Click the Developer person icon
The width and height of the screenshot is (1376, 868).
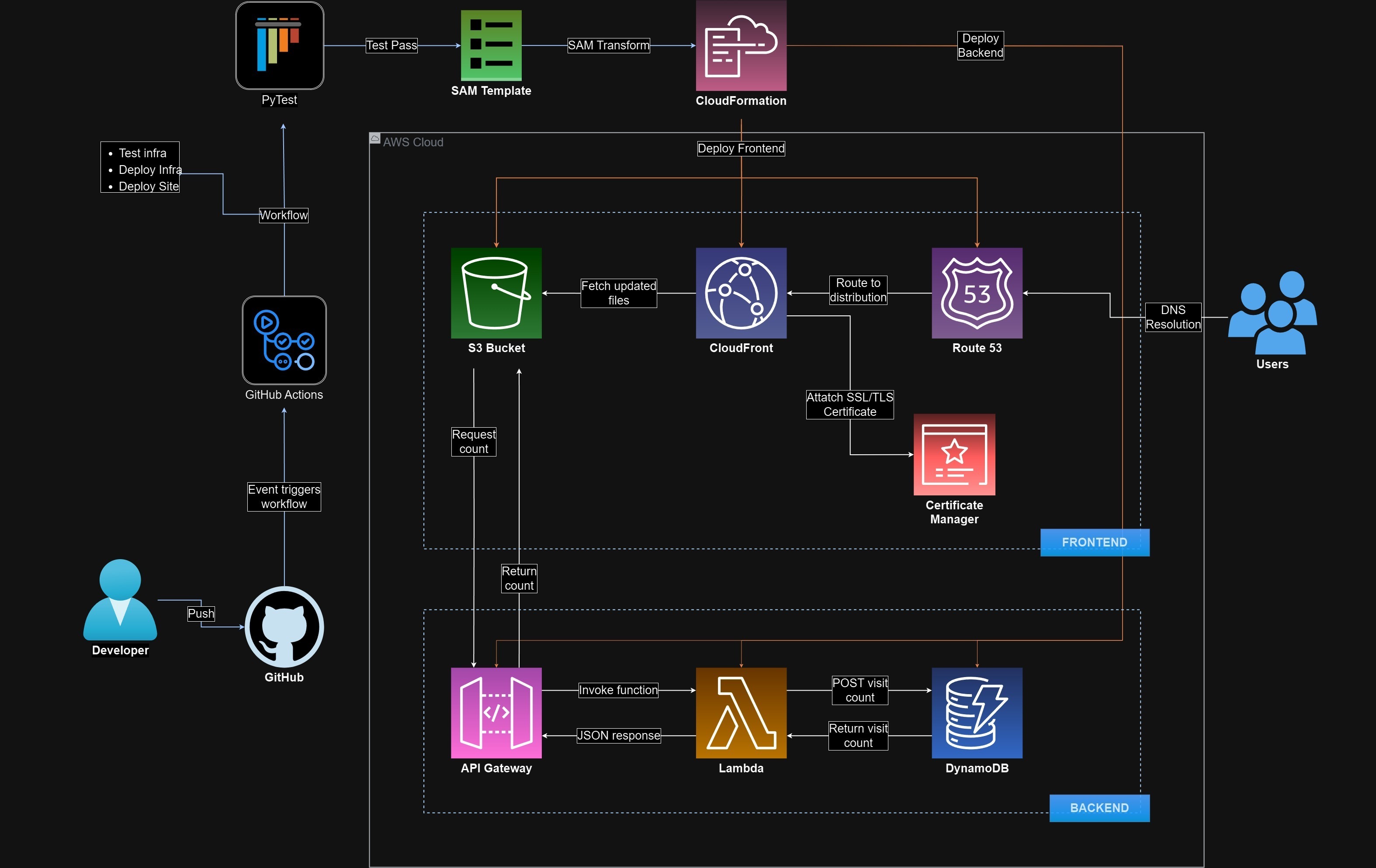click(x=120, y=599)
